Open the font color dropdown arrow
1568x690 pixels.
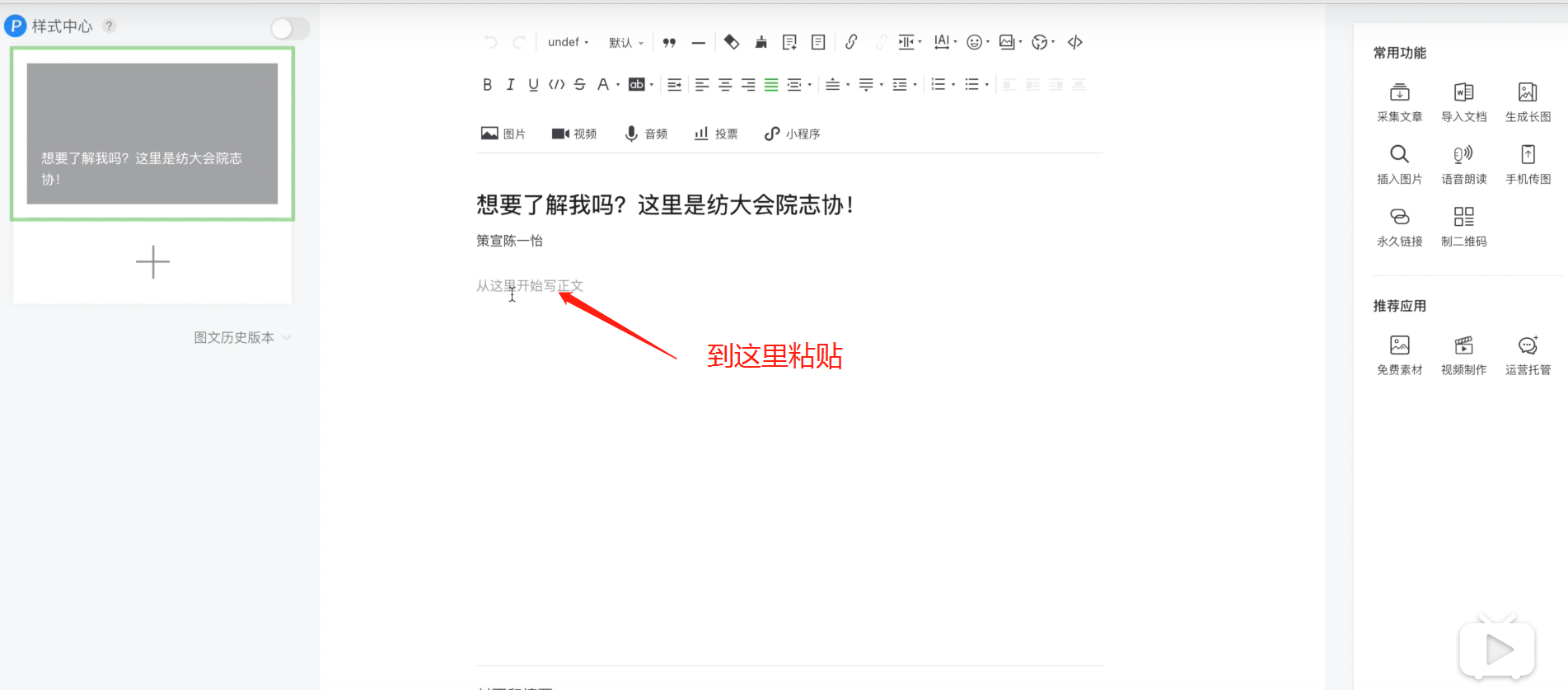coord(618,85)
